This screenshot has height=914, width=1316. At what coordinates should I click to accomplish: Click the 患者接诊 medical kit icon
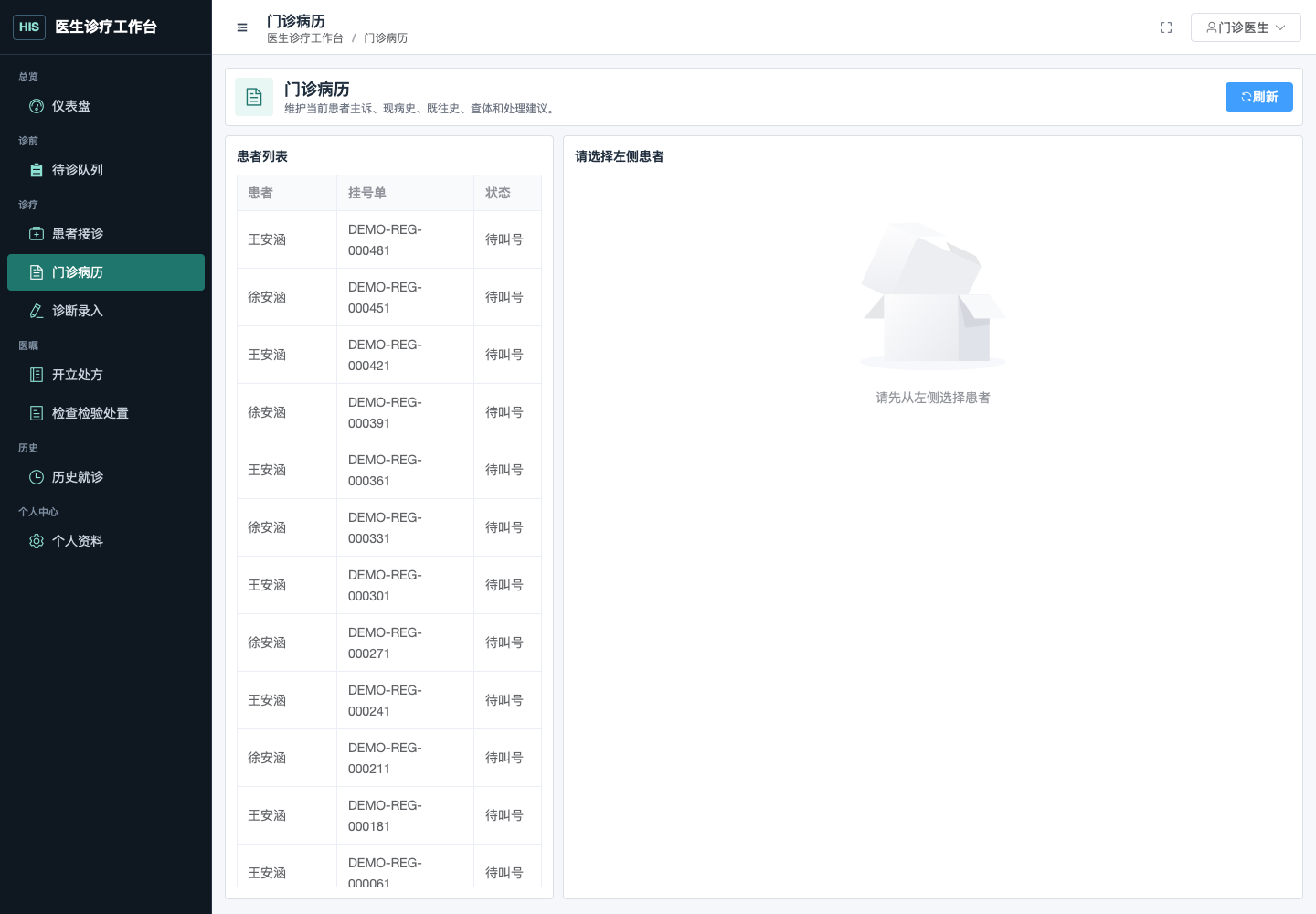point(37,234)
